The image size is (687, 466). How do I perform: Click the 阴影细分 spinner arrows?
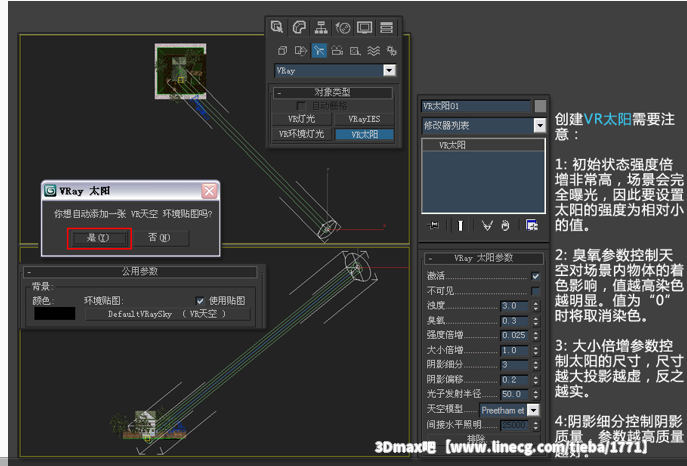coord(535,364)
